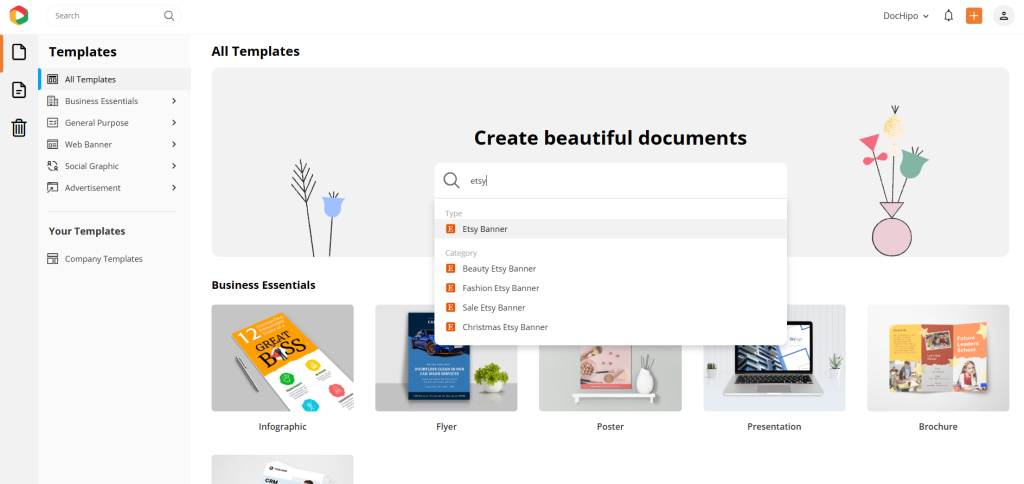Expand the General Purpose chevron
Viewport: 1024px width, 484px height.
(x=174, y=122)
